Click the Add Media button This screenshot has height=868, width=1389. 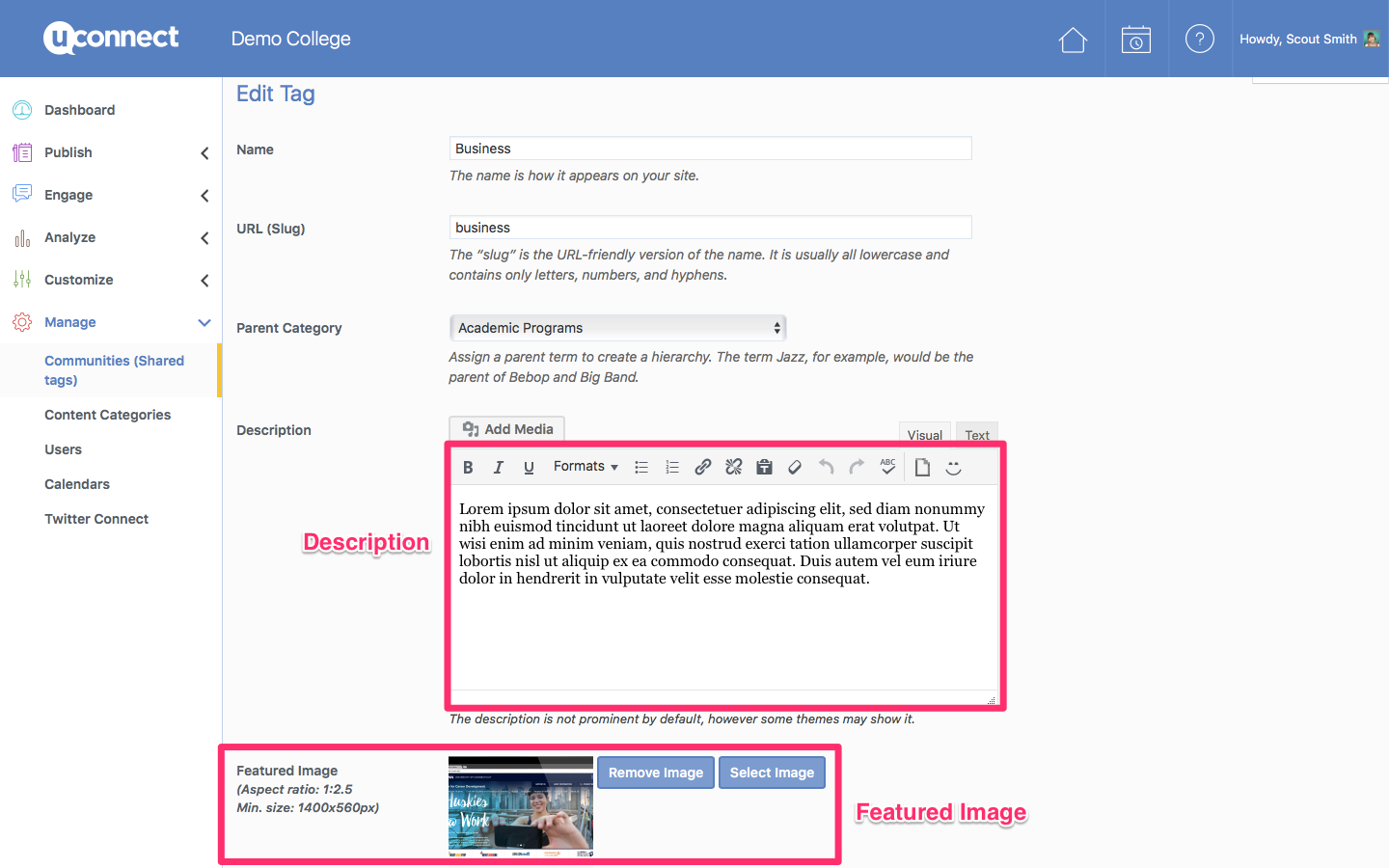(507, 429)
